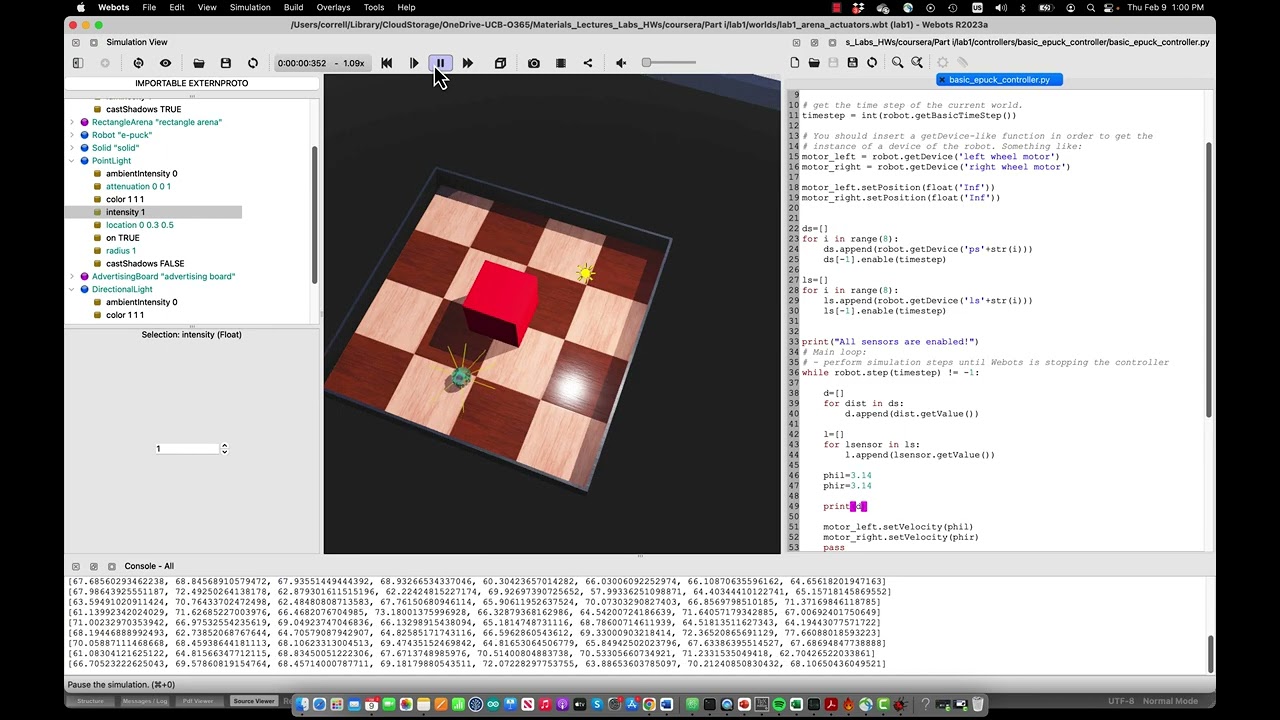Open an existing file in the editor
Screen dimensions: 1280x720
pos(814,63)
